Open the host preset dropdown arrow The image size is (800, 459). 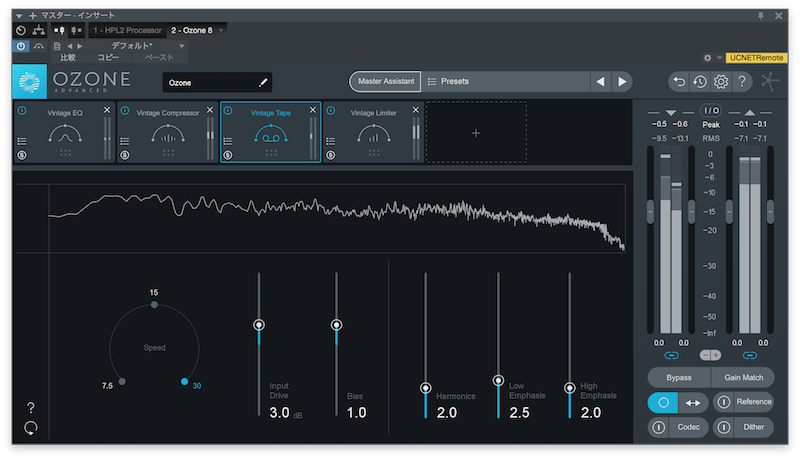tap(182, 46)
